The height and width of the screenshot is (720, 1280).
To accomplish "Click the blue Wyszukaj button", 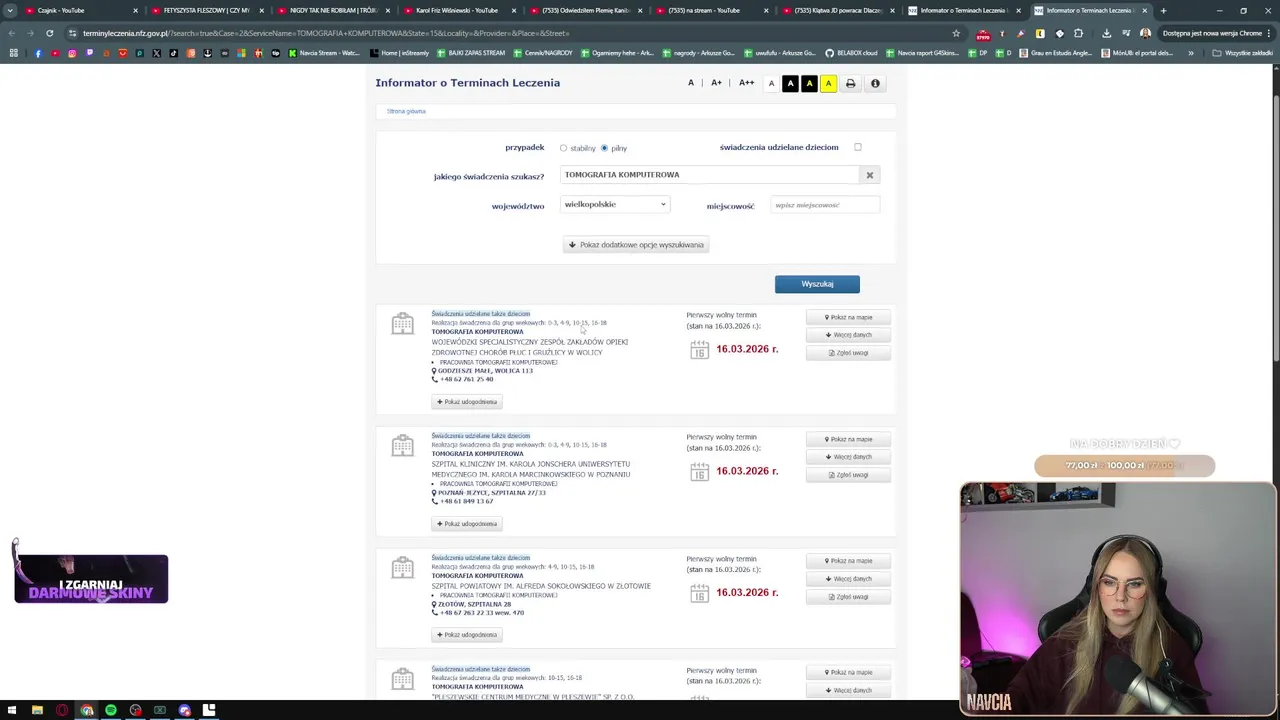I will (817, 284).
